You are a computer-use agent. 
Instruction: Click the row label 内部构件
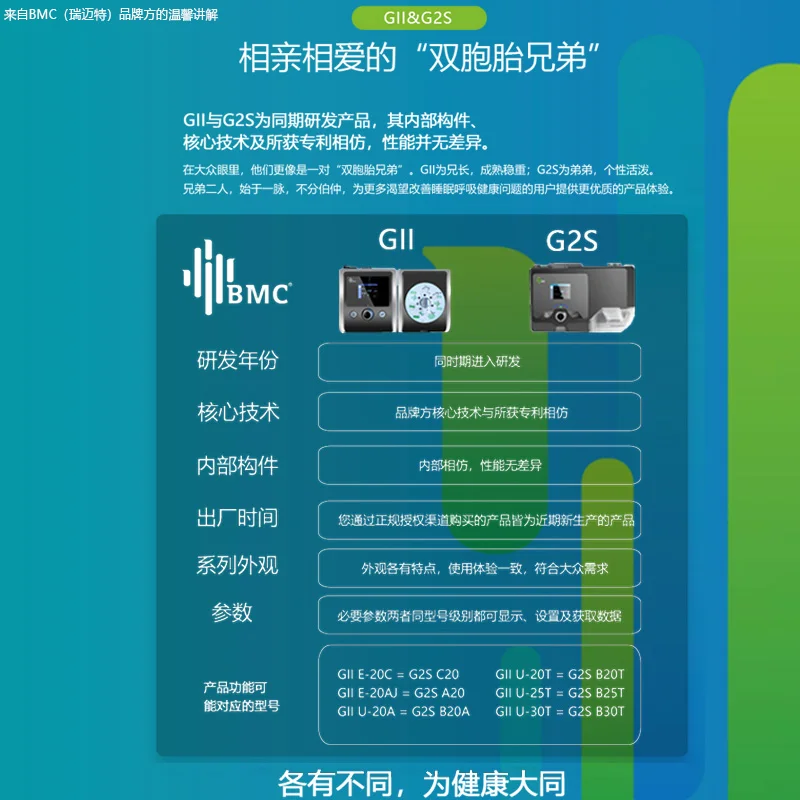(x=237, y=465)
